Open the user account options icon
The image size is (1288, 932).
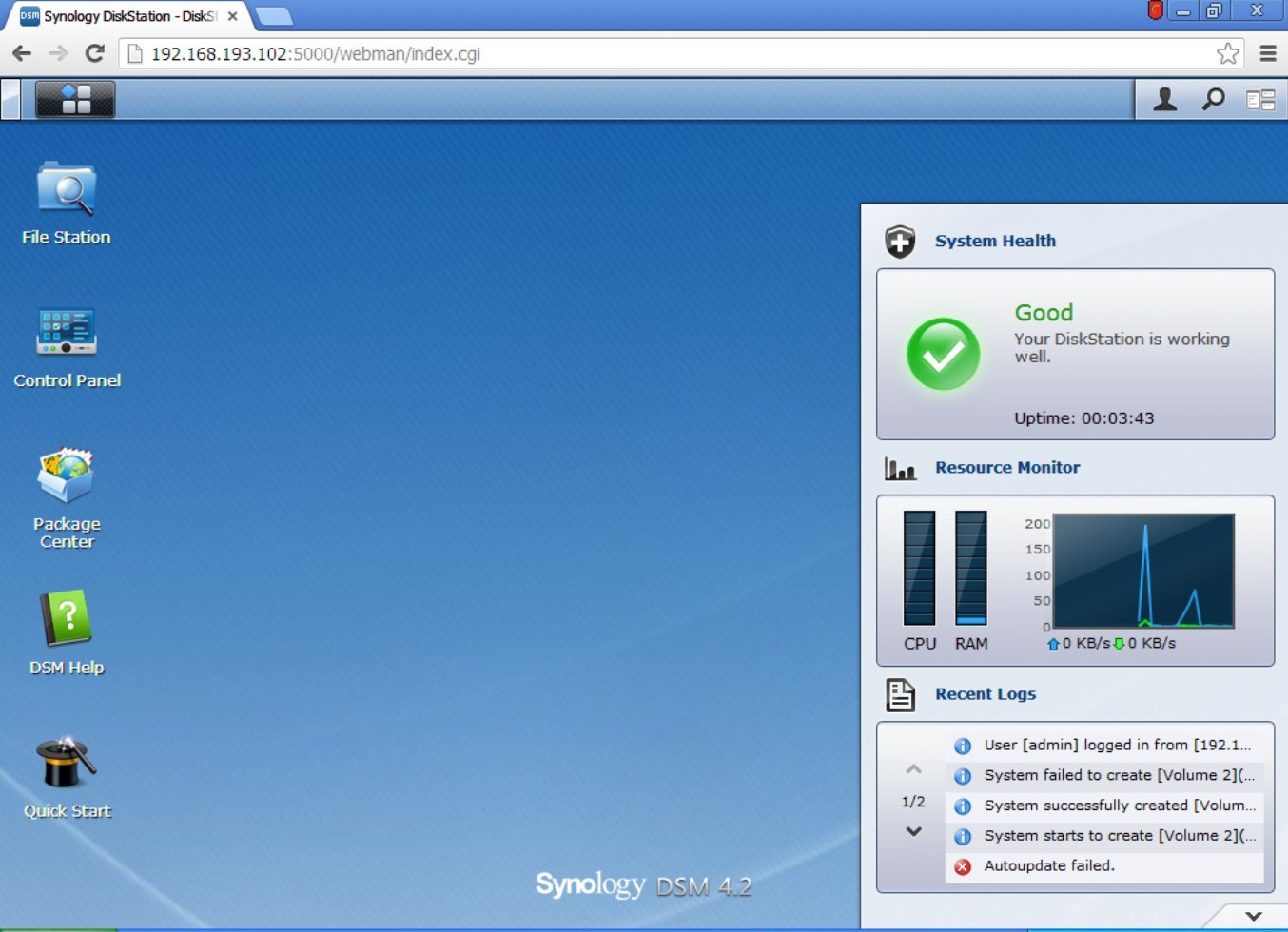point(1162,99)
